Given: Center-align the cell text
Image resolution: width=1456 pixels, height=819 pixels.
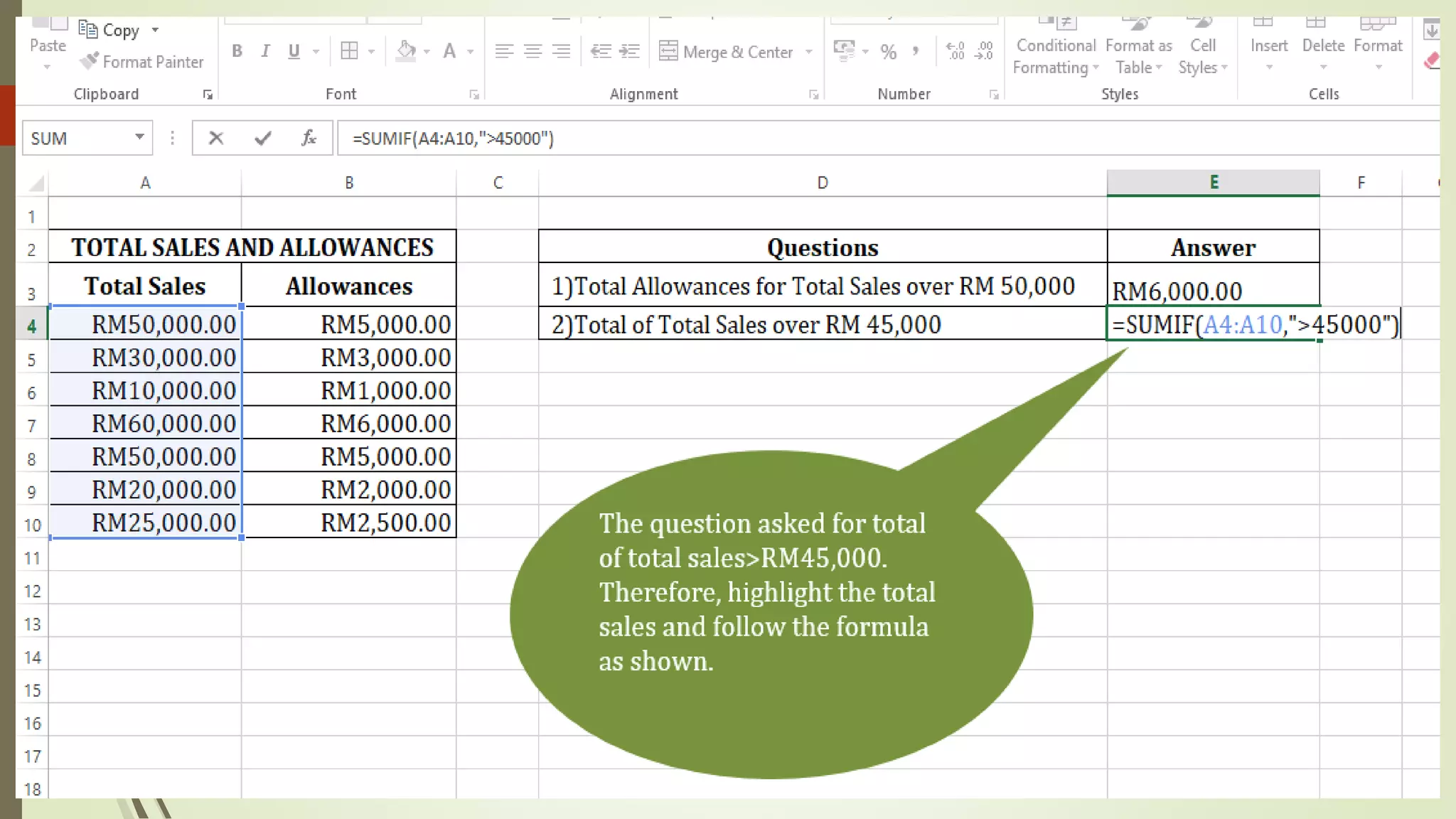Looking at the screenshot, I should pos(532,51).
